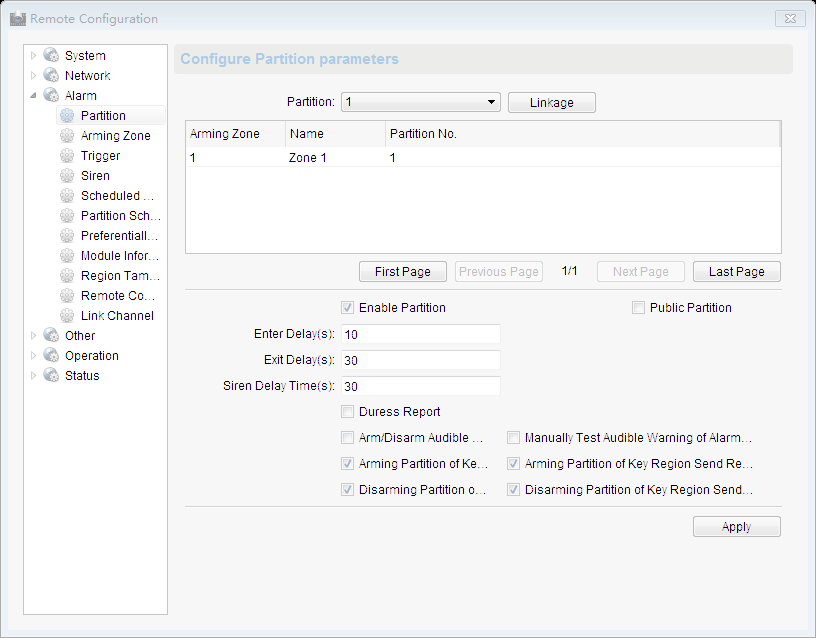This screenshot has height=638, width=816.
Task: Expand the Other tree node
Action: point(33,335)
